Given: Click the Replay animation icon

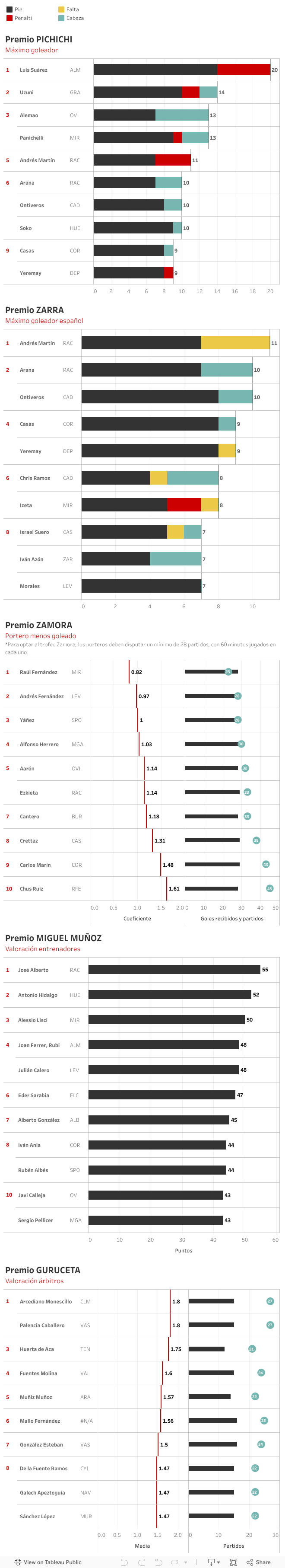Looking at the screenshot, I should point(174,1562).
